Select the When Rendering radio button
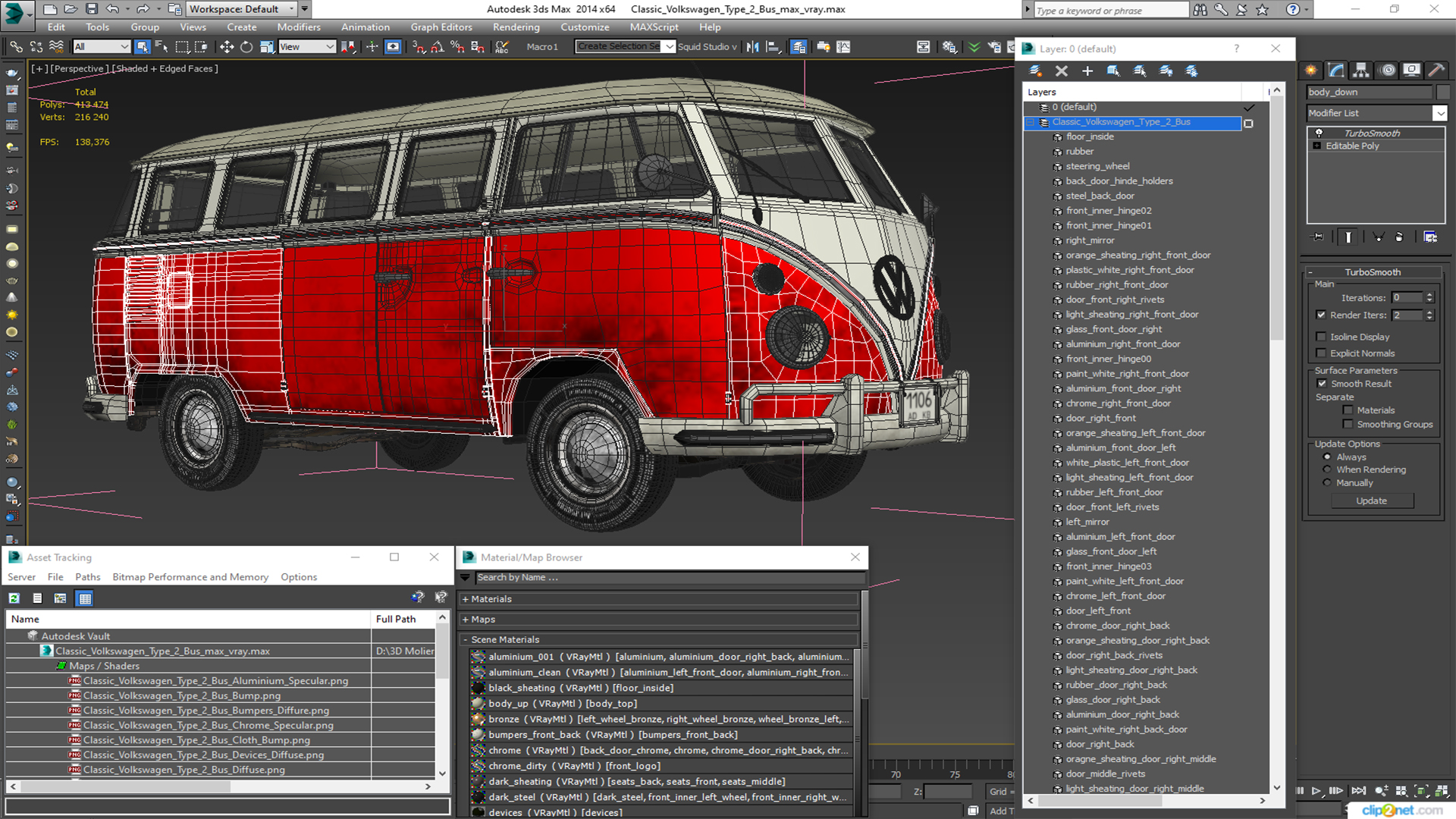The height and width of the screenshot is (819, 1456). point(1327,469)
